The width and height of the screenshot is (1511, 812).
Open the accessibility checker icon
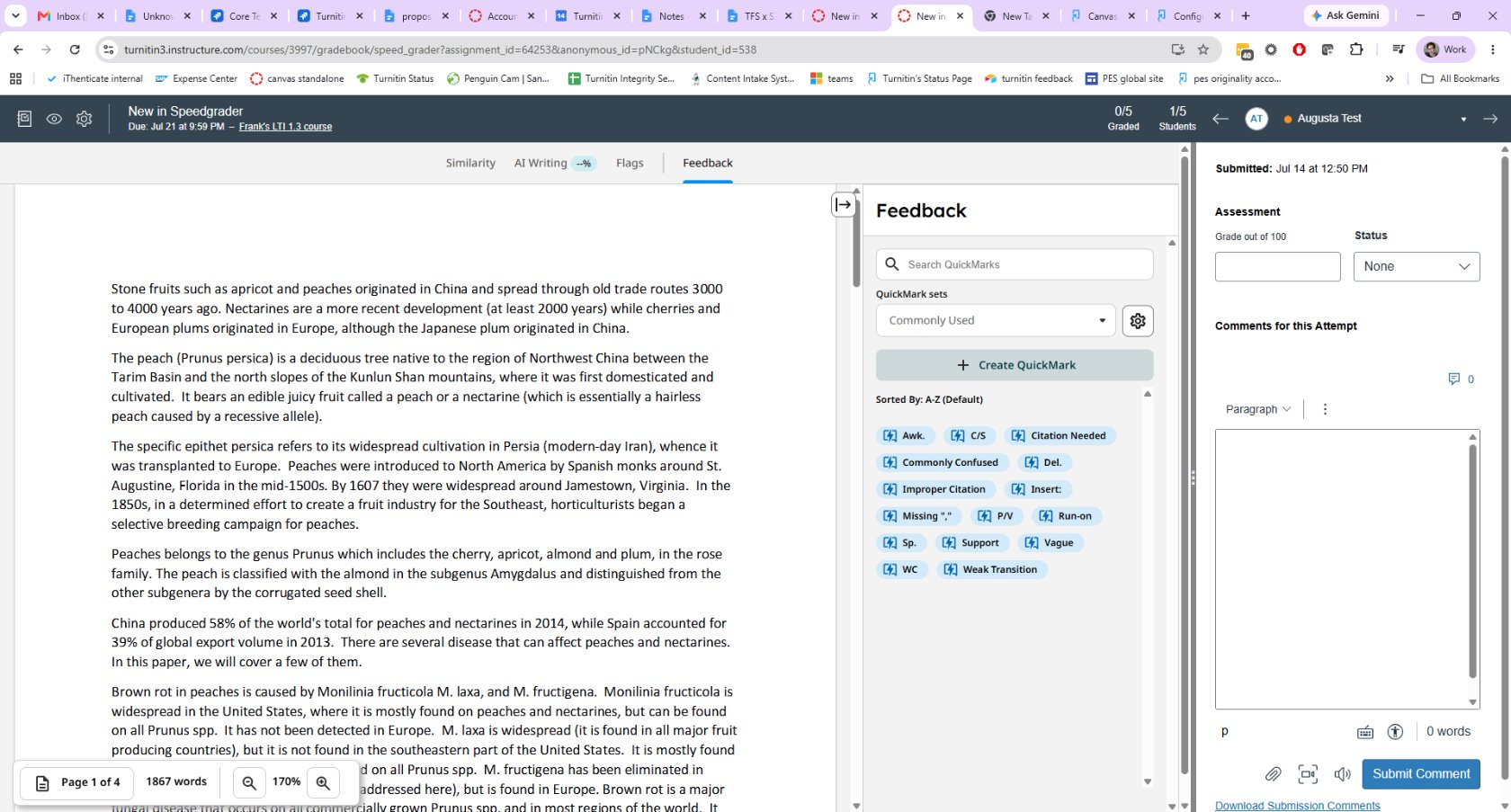(x=1395, y=732)
